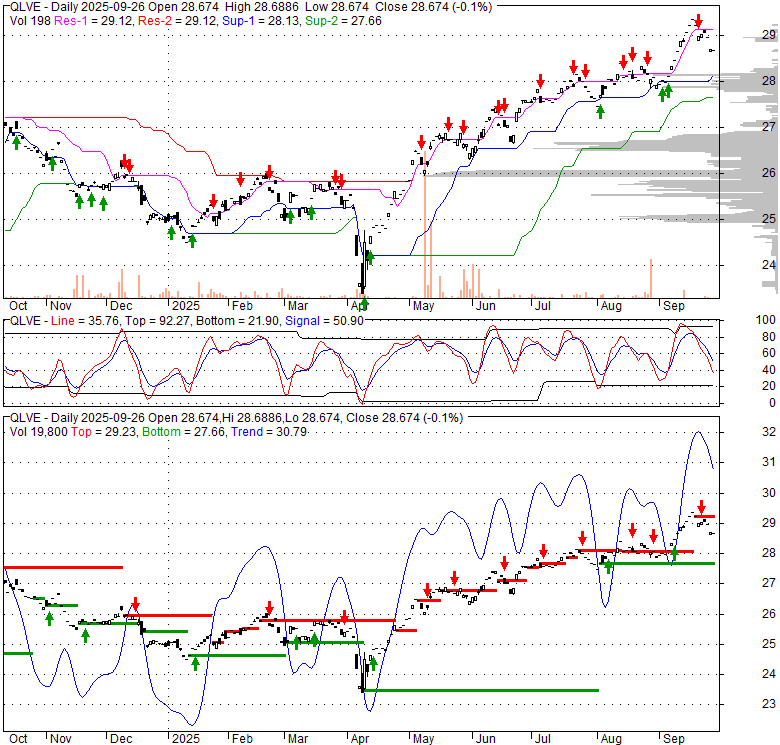Click the 'Vol 198' label in top chart
The image size is (780, 745).
(30, 21)
